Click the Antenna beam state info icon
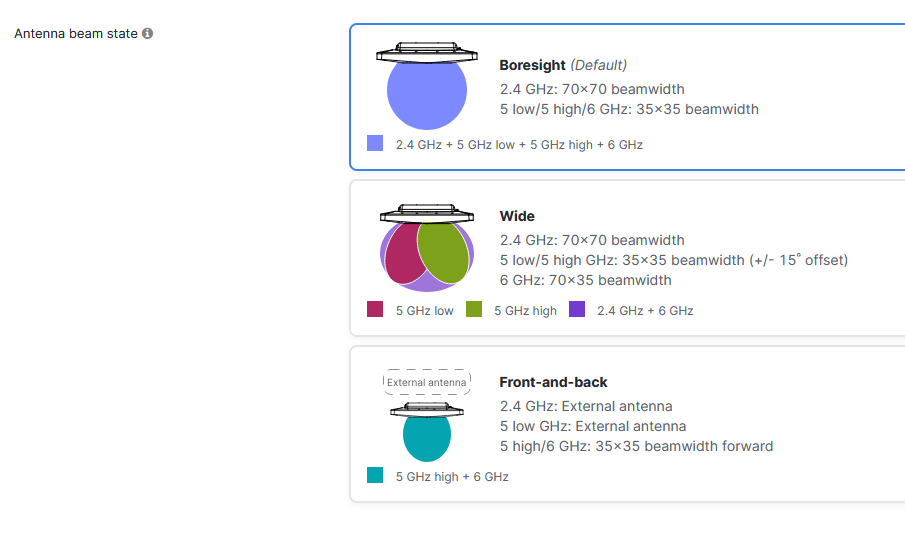The height and width of the screenshot is (537, 905). [x=148, y=33]
